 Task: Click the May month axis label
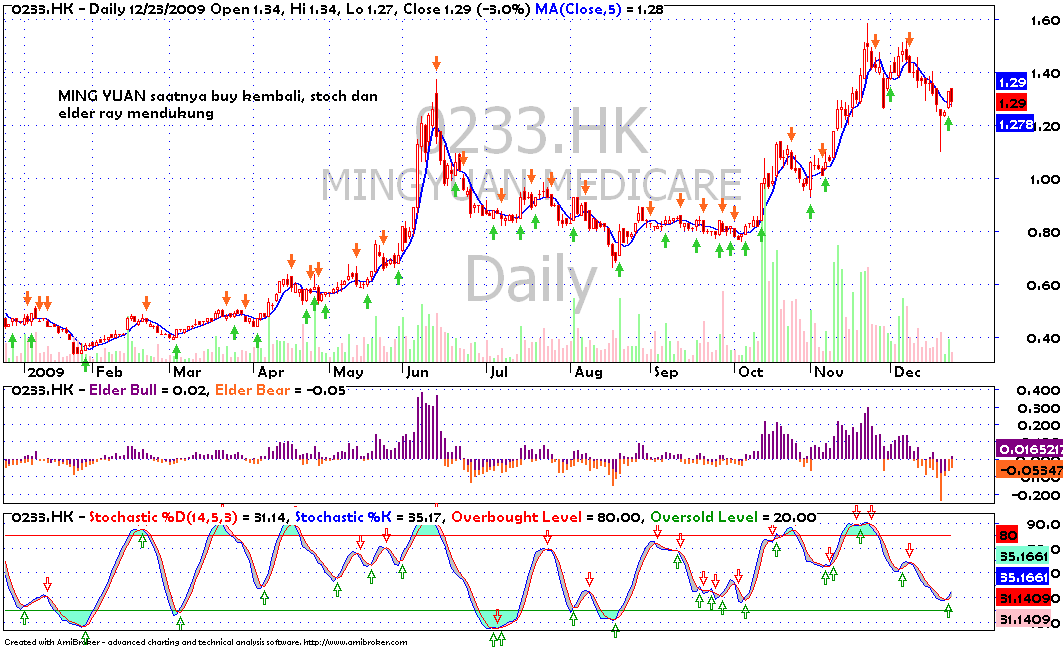click(x=348, y=372)
